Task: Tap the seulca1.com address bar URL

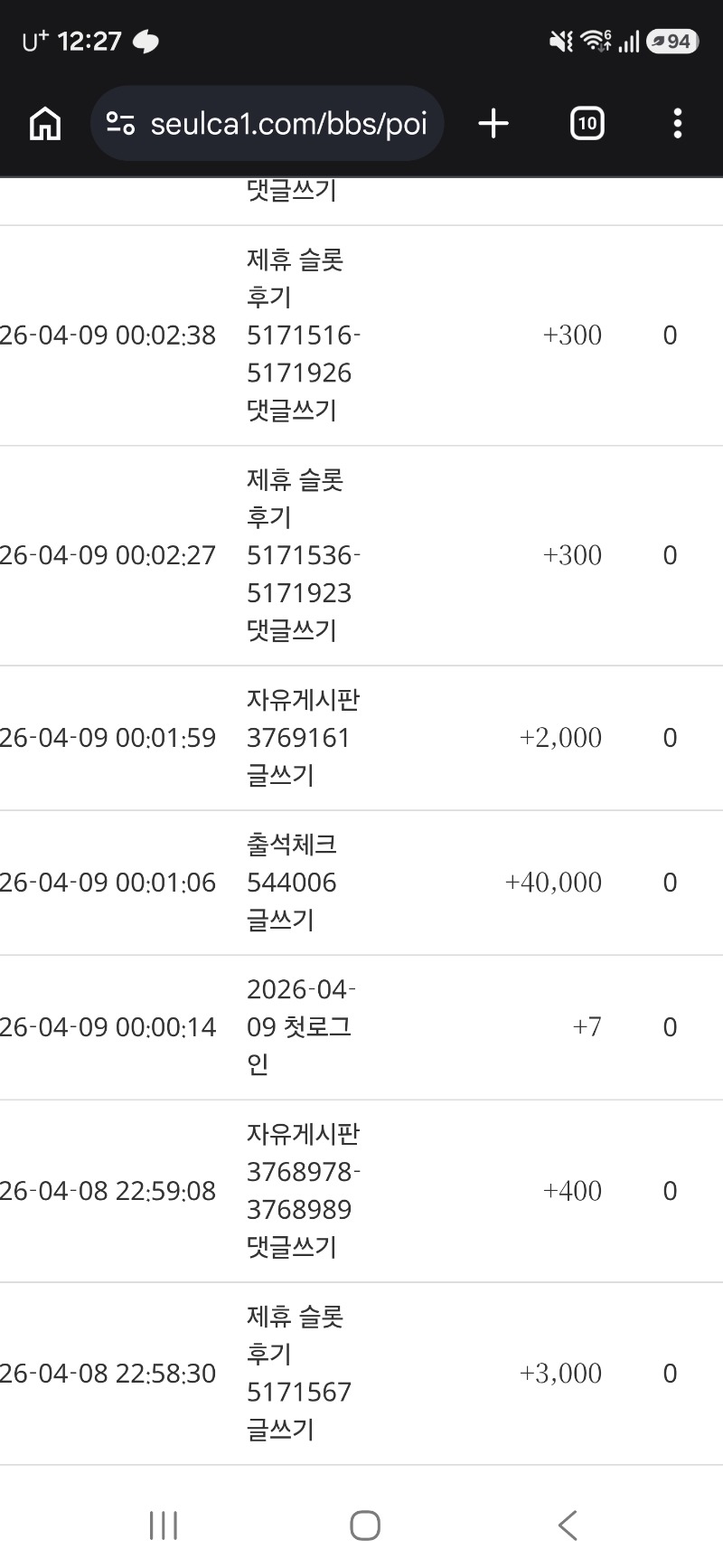Action: [x=288, y=124]
